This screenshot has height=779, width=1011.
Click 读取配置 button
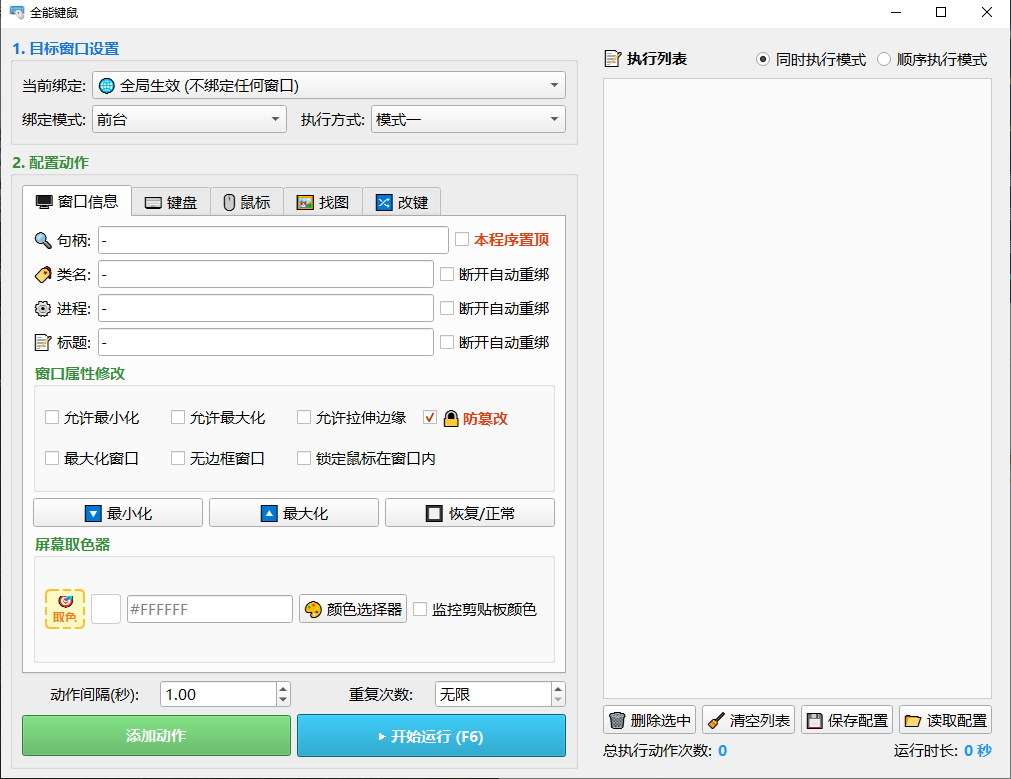pos(946,720)
